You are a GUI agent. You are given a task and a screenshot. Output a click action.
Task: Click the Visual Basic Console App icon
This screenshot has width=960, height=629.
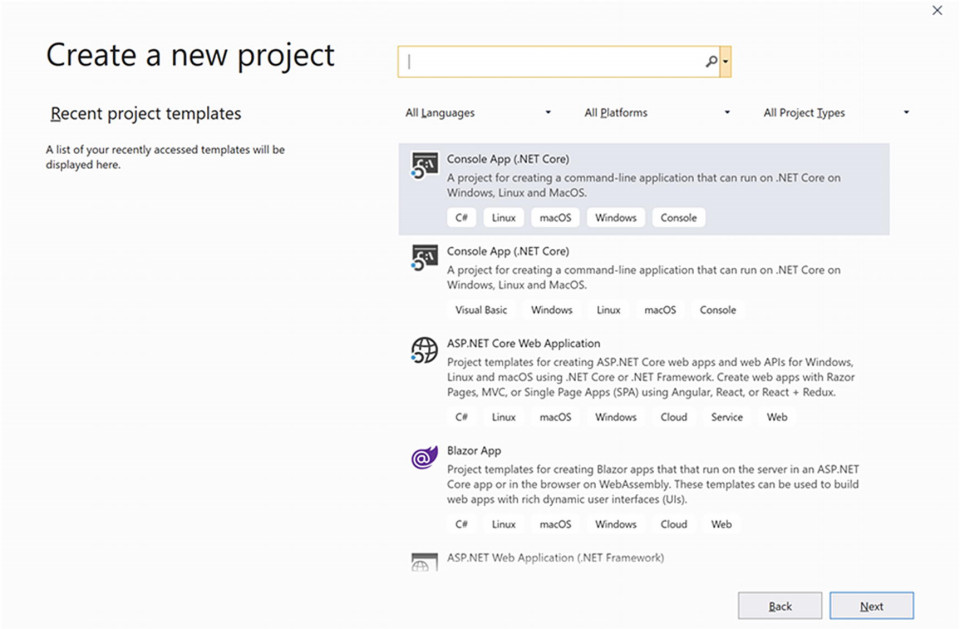coord(424,258)
